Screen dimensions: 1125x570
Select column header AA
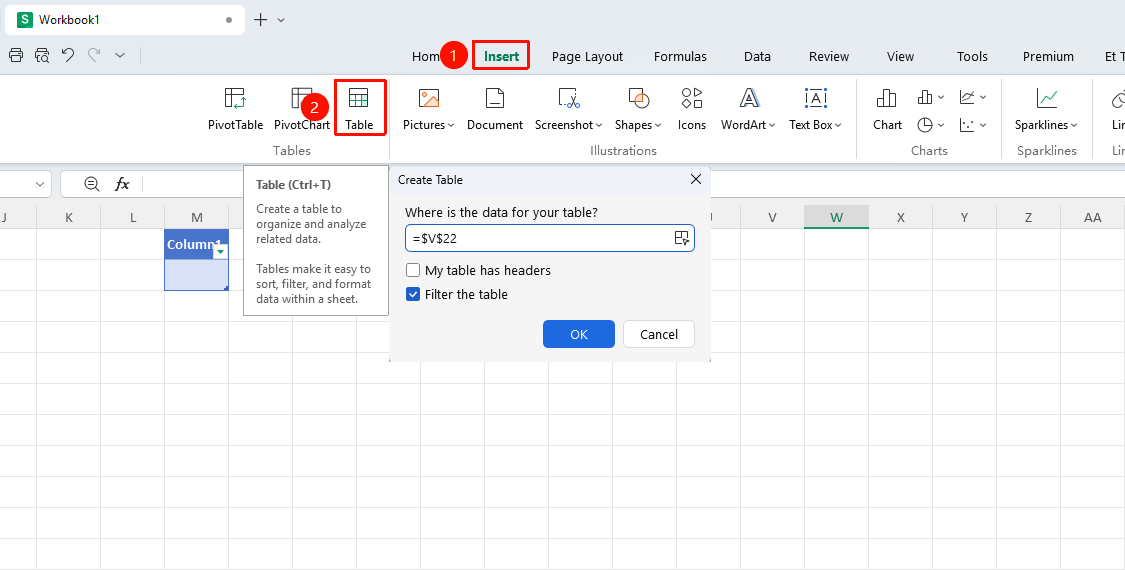coord(1093,217)
